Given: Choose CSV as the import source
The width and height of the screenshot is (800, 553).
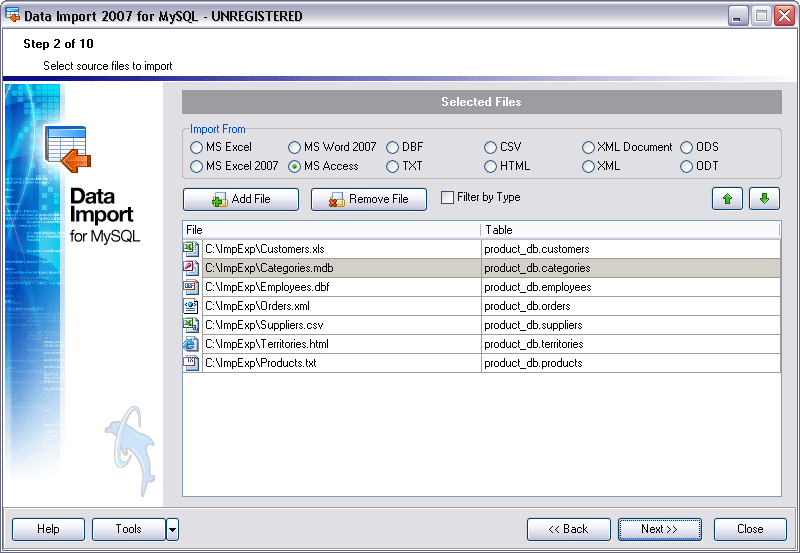Looking at the screenshot, I should coord(491,147).
